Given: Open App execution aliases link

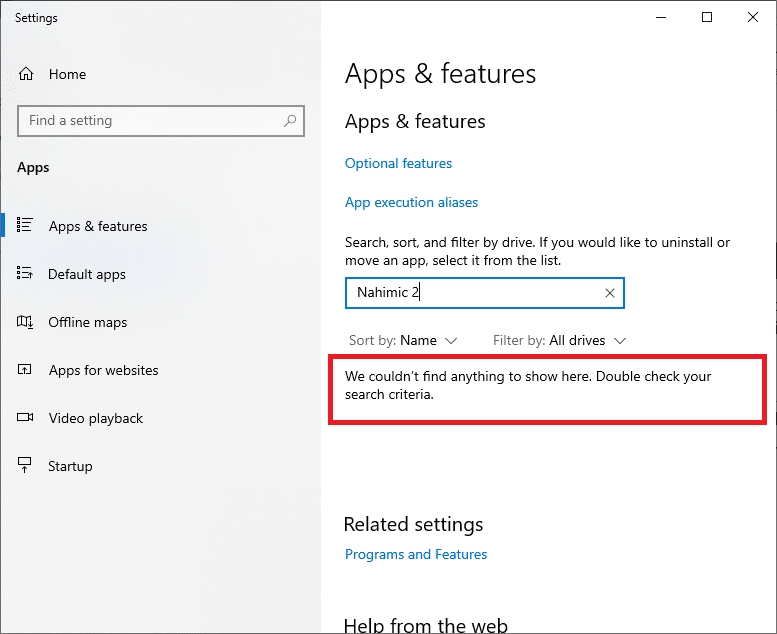Looking at the screenshot, I should pyautogui.click(x=411, y=202).
